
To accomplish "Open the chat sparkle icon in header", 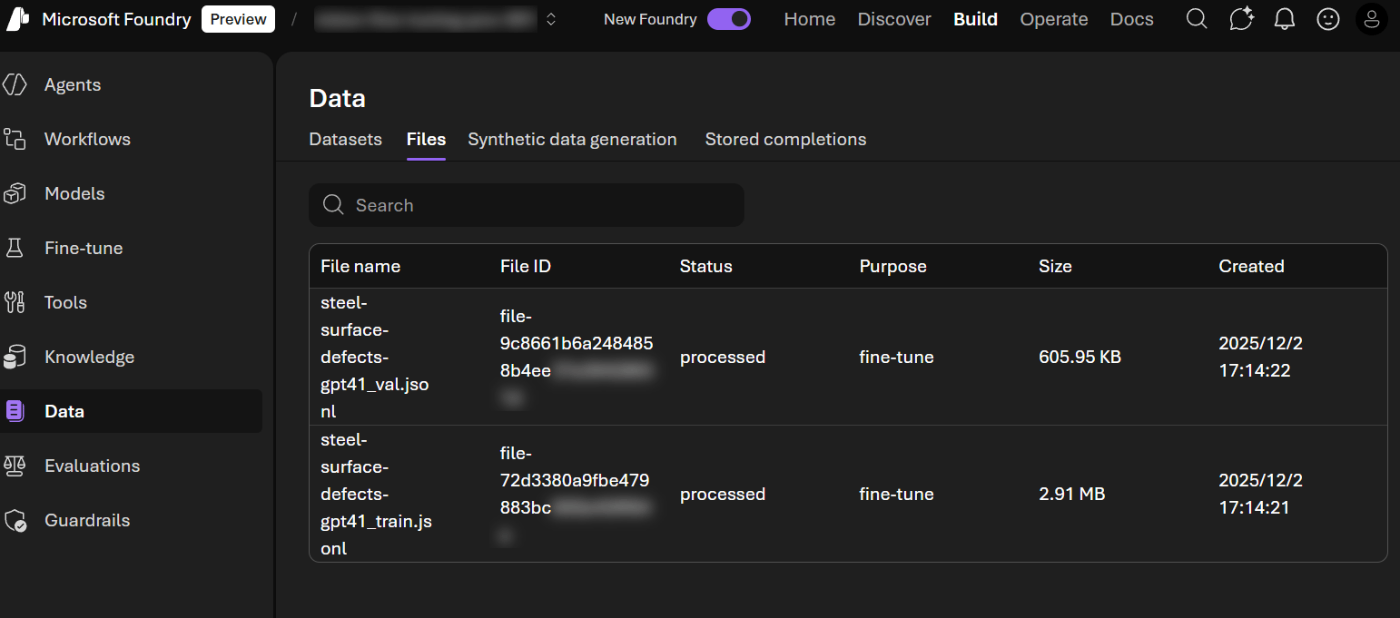I will (x=1241, y=19).
